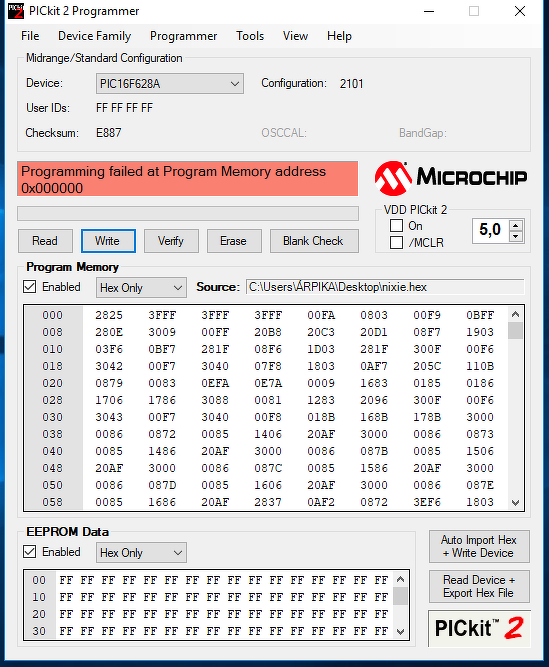Image resolution: width=549 pixels, height=667 pixels.
Task: Open the Help menu
Action: [339, 36]
